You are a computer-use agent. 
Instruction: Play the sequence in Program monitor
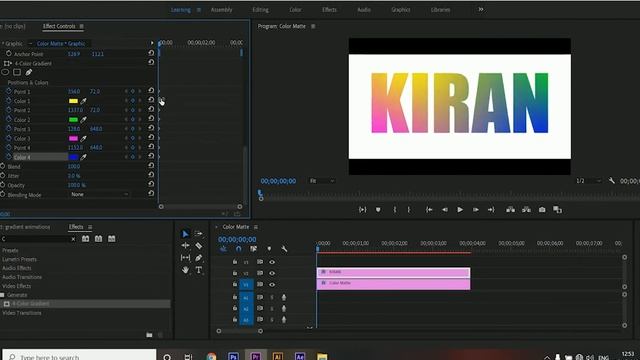point(460,209)
